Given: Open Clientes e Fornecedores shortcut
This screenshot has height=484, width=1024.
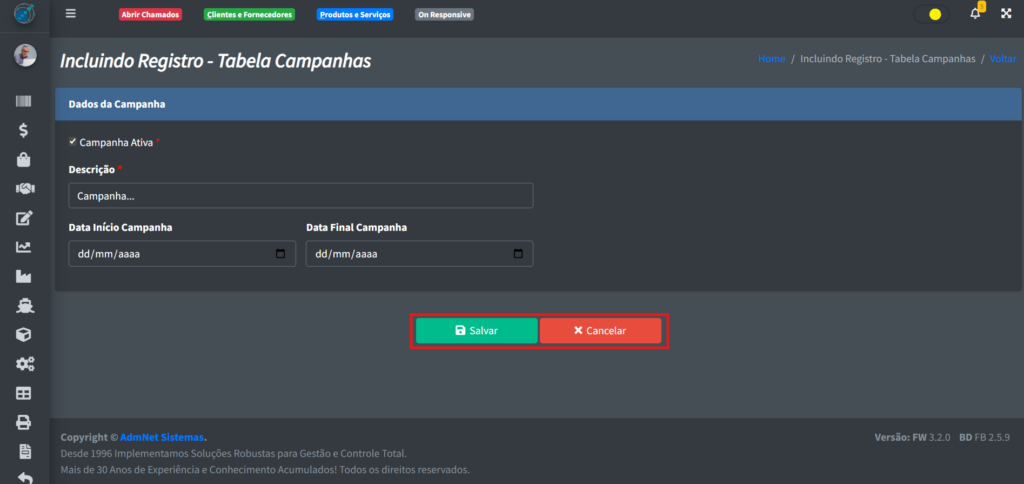Looking at the screenshot, I should coord(249,15).
